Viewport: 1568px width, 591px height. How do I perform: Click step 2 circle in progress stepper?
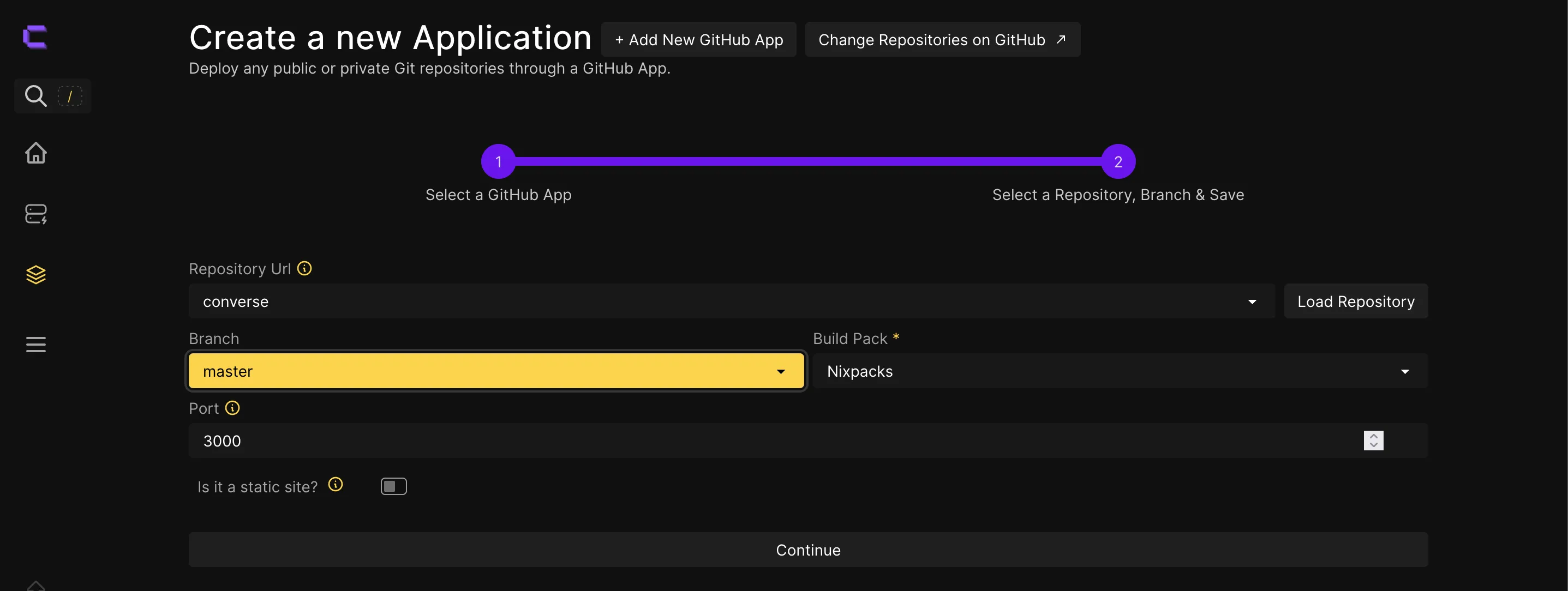[x=1118, y=162]
